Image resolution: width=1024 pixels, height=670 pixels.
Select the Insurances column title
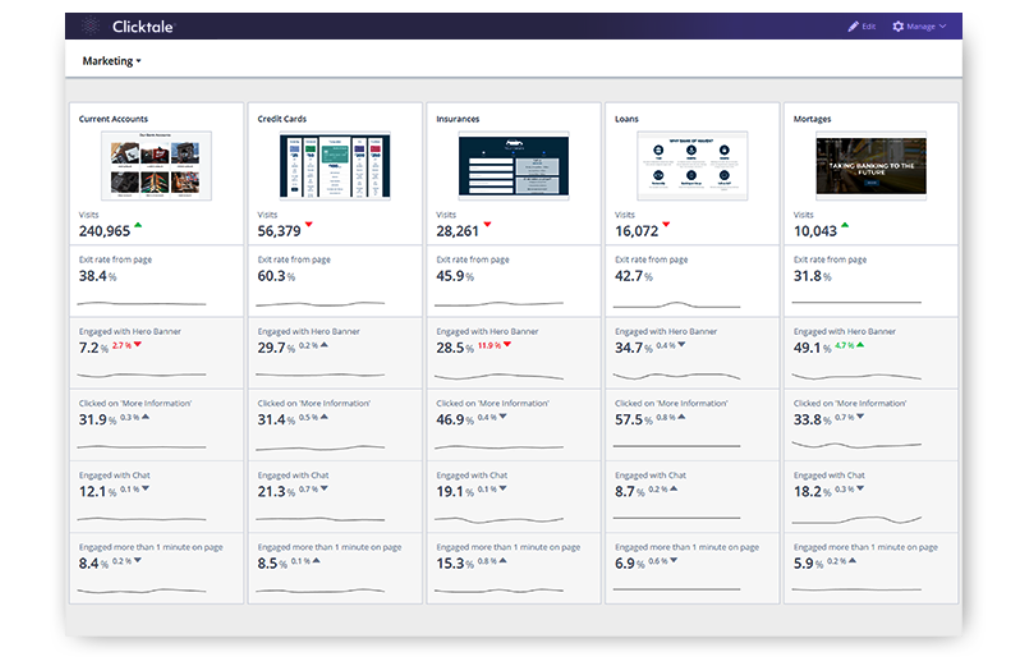click(x=458, y=119)
